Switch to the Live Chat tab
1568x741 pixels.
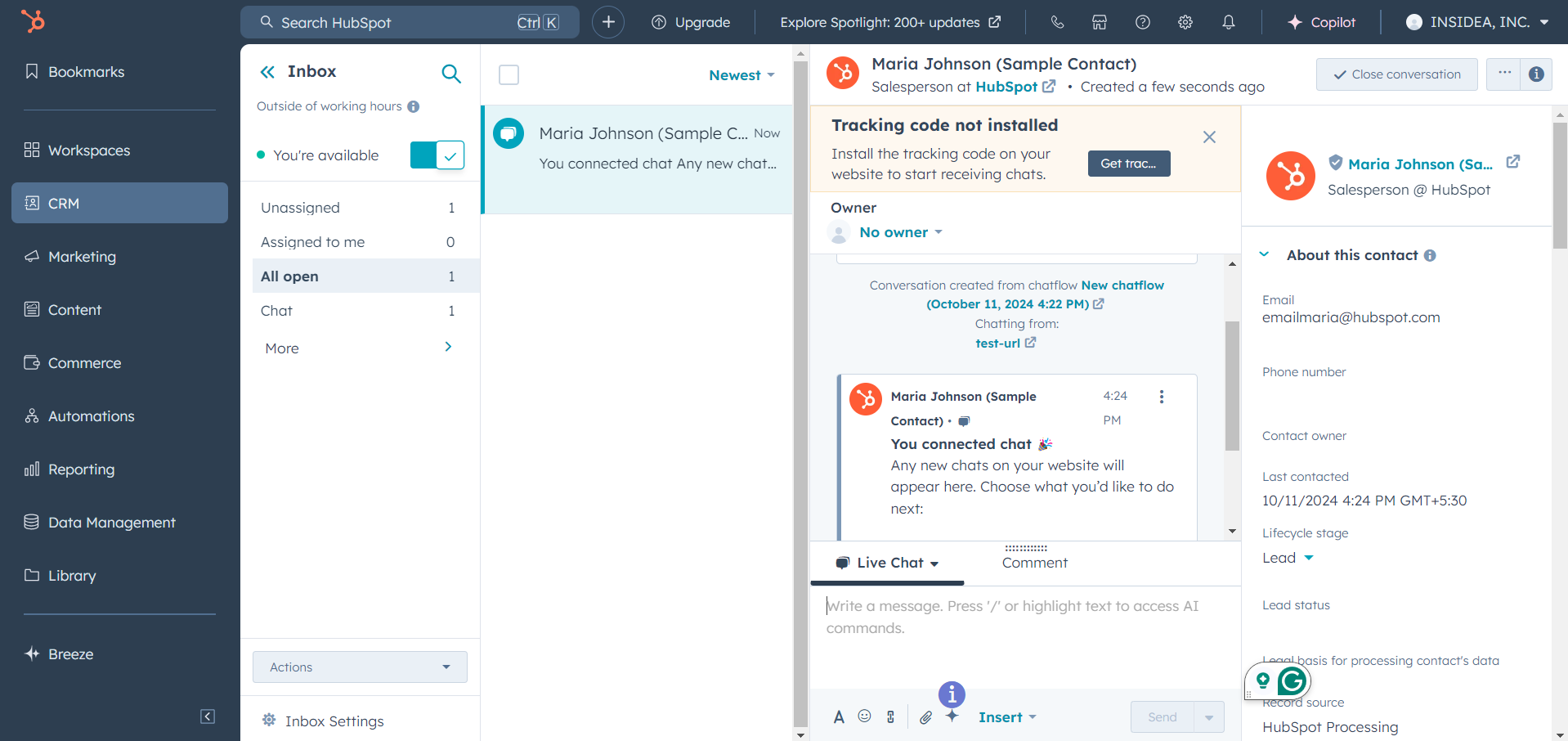tap(887, 563)
